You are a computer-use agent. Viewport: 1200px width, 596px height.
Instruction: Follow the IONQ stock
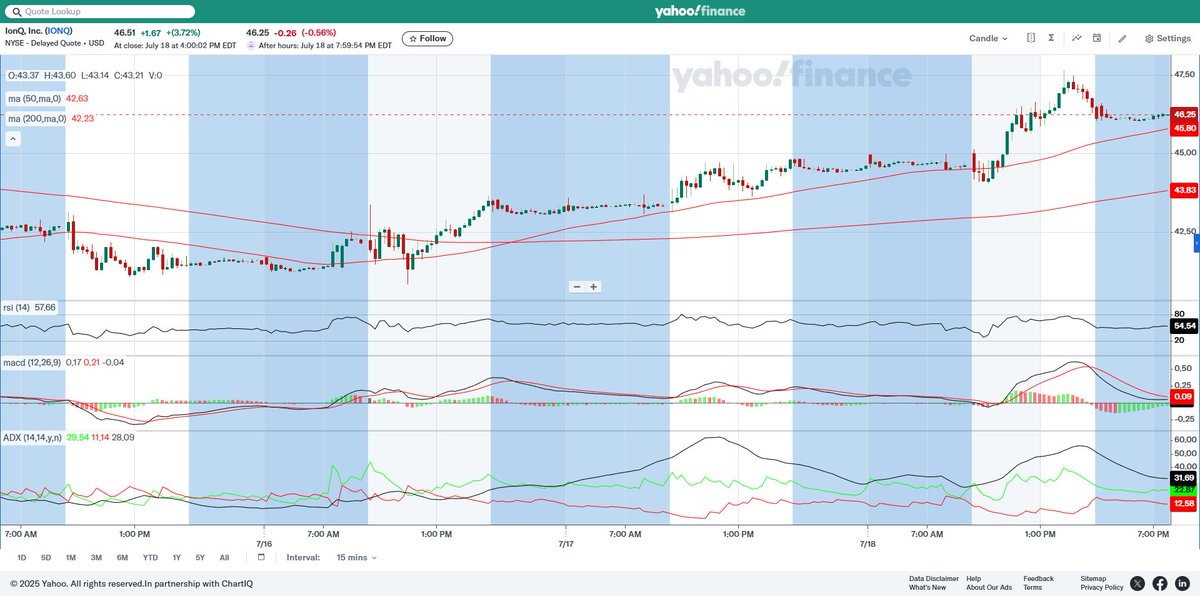click(427, 38)
